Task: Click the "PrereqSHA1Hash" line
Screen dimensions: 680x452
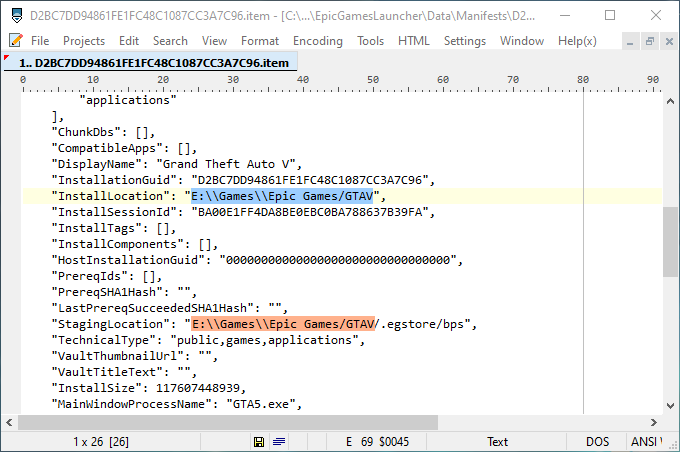Action: coord(124,292)
